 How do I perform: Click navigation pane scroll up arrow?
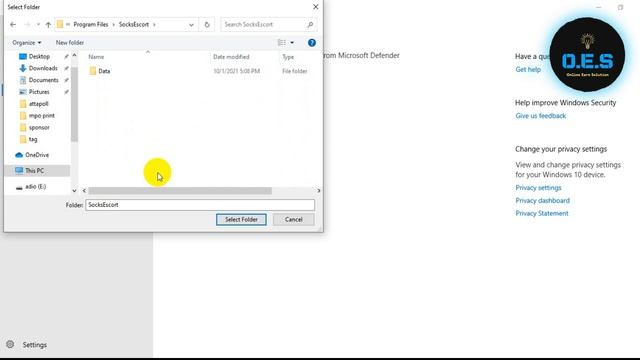74,55
